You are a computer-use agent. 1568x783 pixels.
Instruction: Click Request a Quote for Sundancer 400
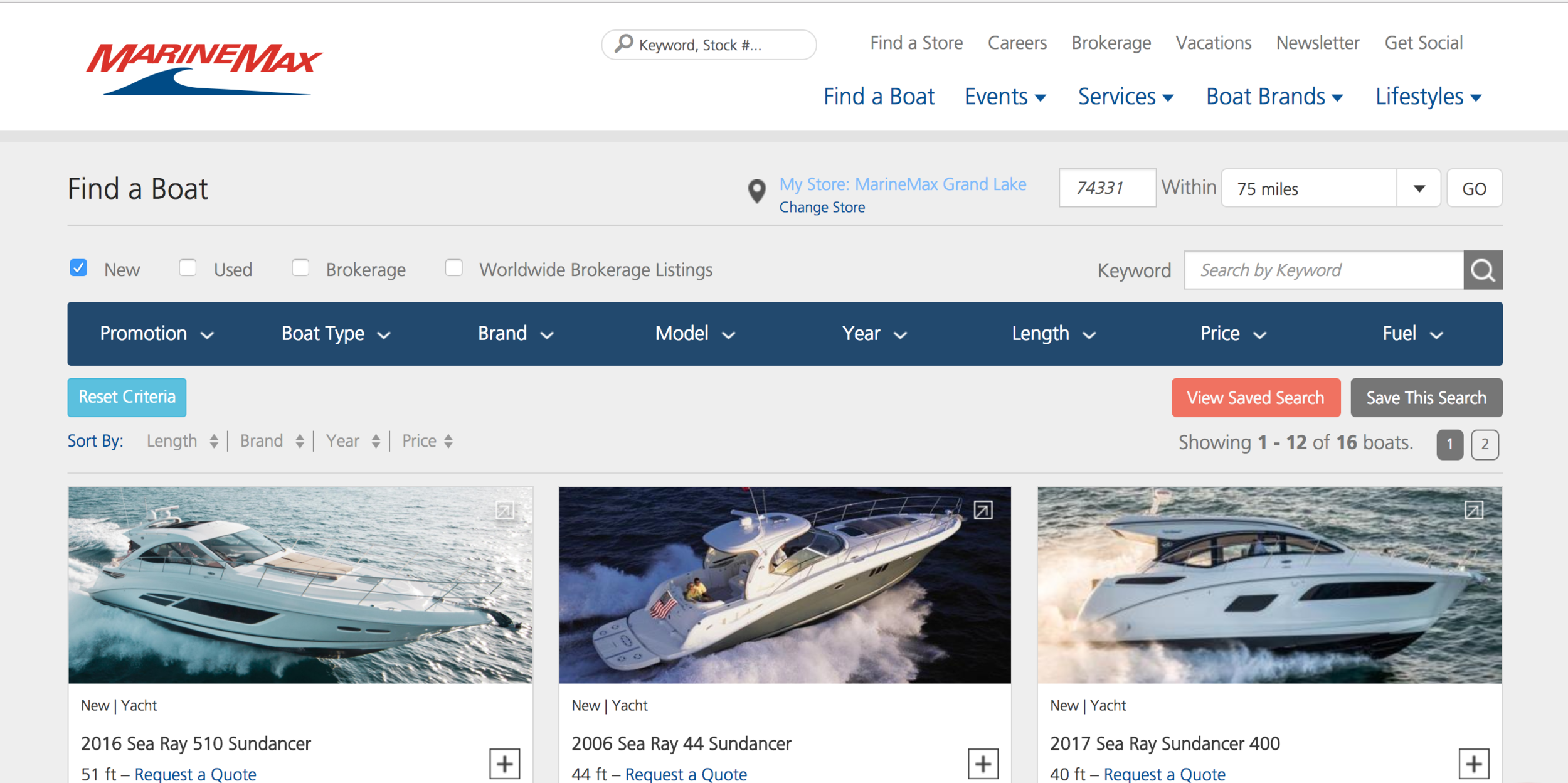click(x=1164, y=774)
